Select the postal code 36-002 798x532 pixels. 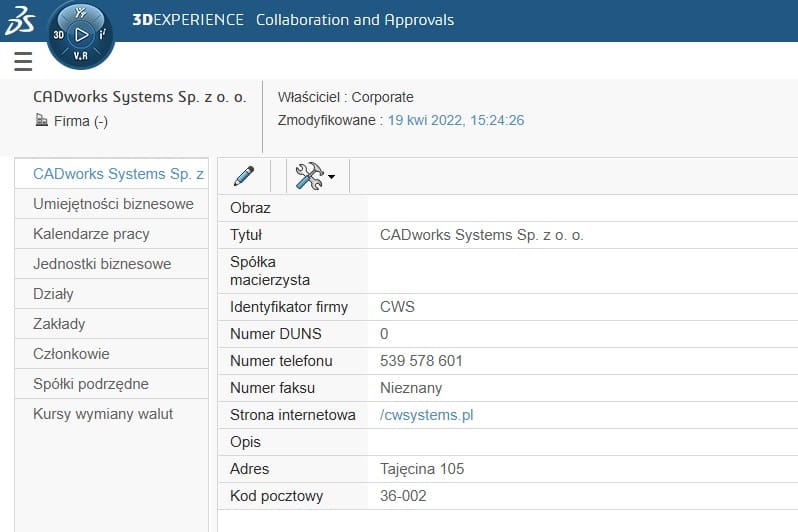click(x=403, y=496)
